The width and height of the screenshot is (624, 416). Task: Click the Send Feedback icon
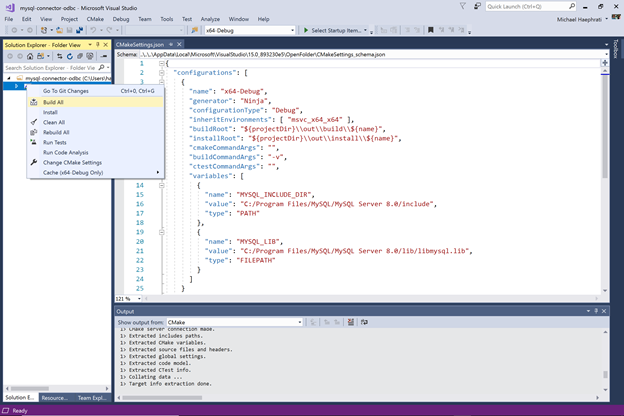pyautogui.click(x=477, y=6)
